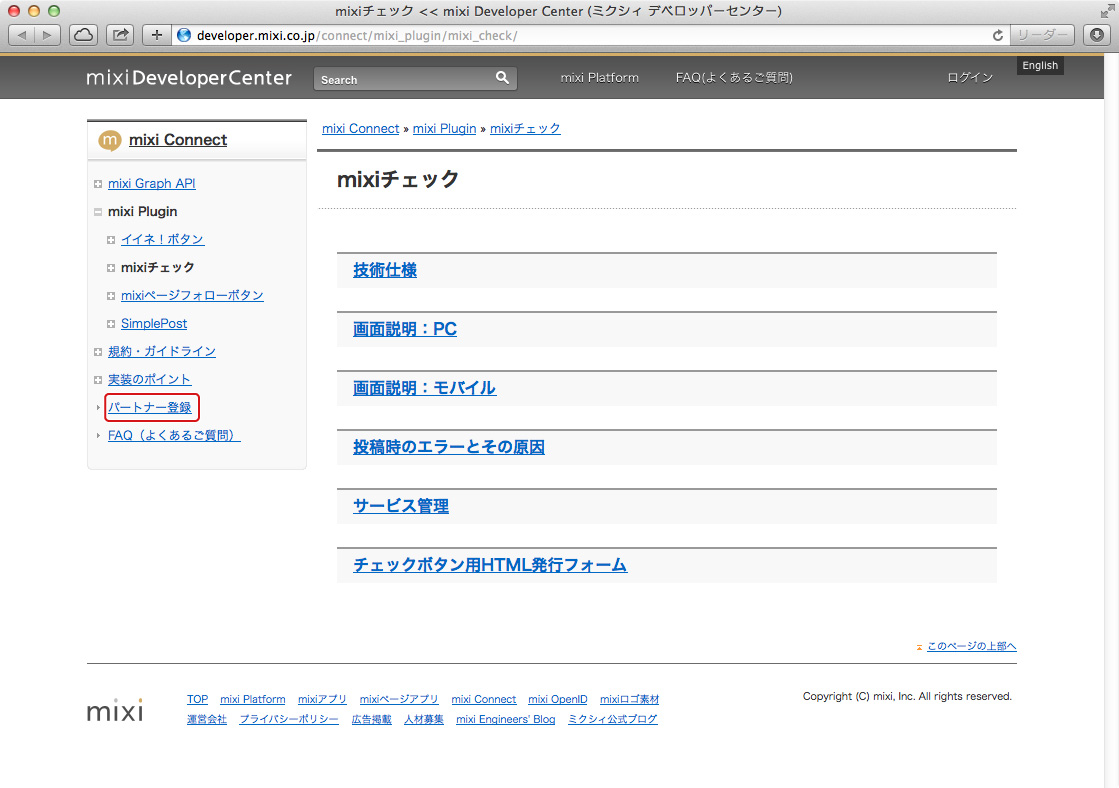The image size is (1119, 788).
Task: Switch language to English
Action: 1040,65
